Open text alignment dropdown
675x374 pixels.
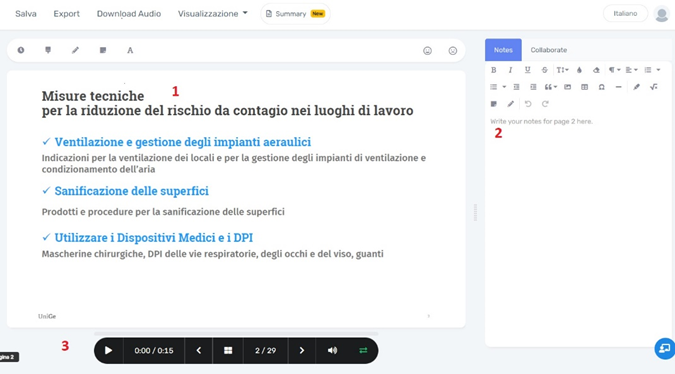pyautogui.click(x=632, y=70)
